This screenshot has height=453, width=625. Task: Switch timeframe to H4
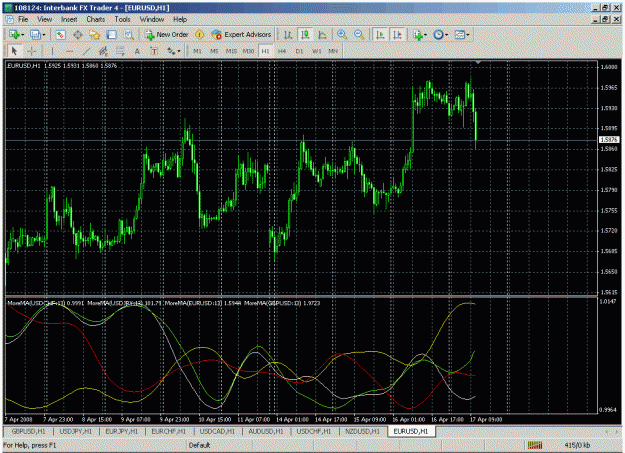point(282,51)
